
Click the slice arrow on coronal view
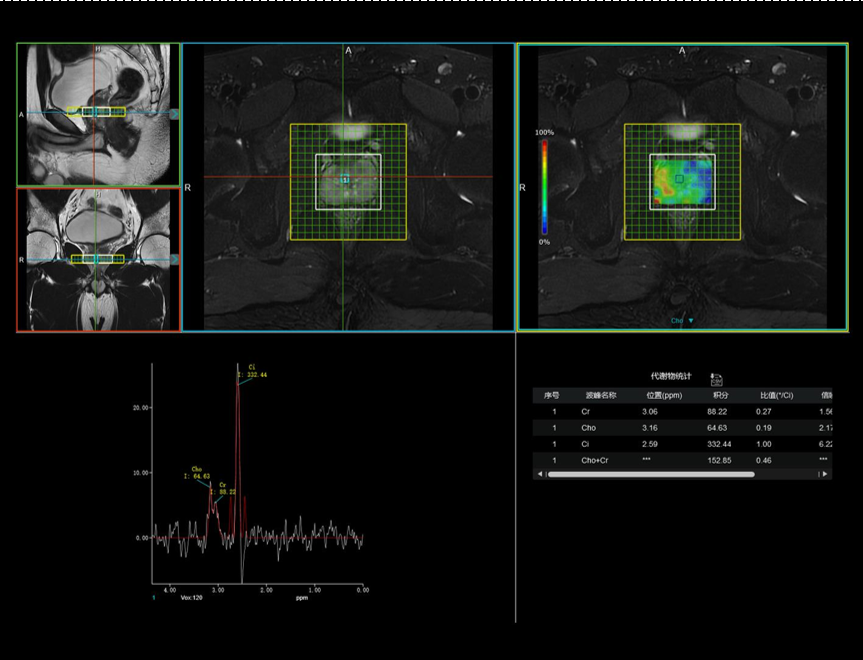coord(174,260)
